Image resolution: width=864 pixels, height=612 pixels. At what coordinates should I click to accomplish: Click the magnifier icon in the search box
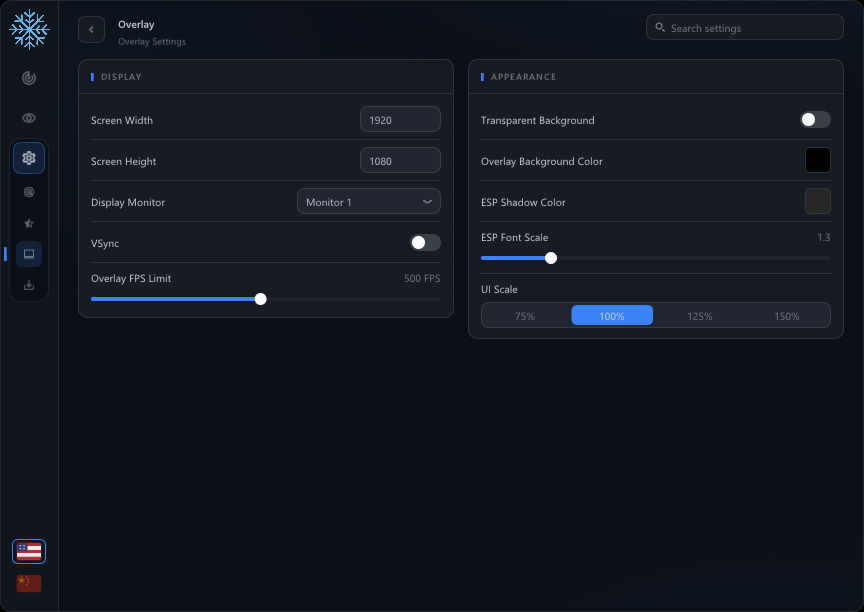(660, 28)
